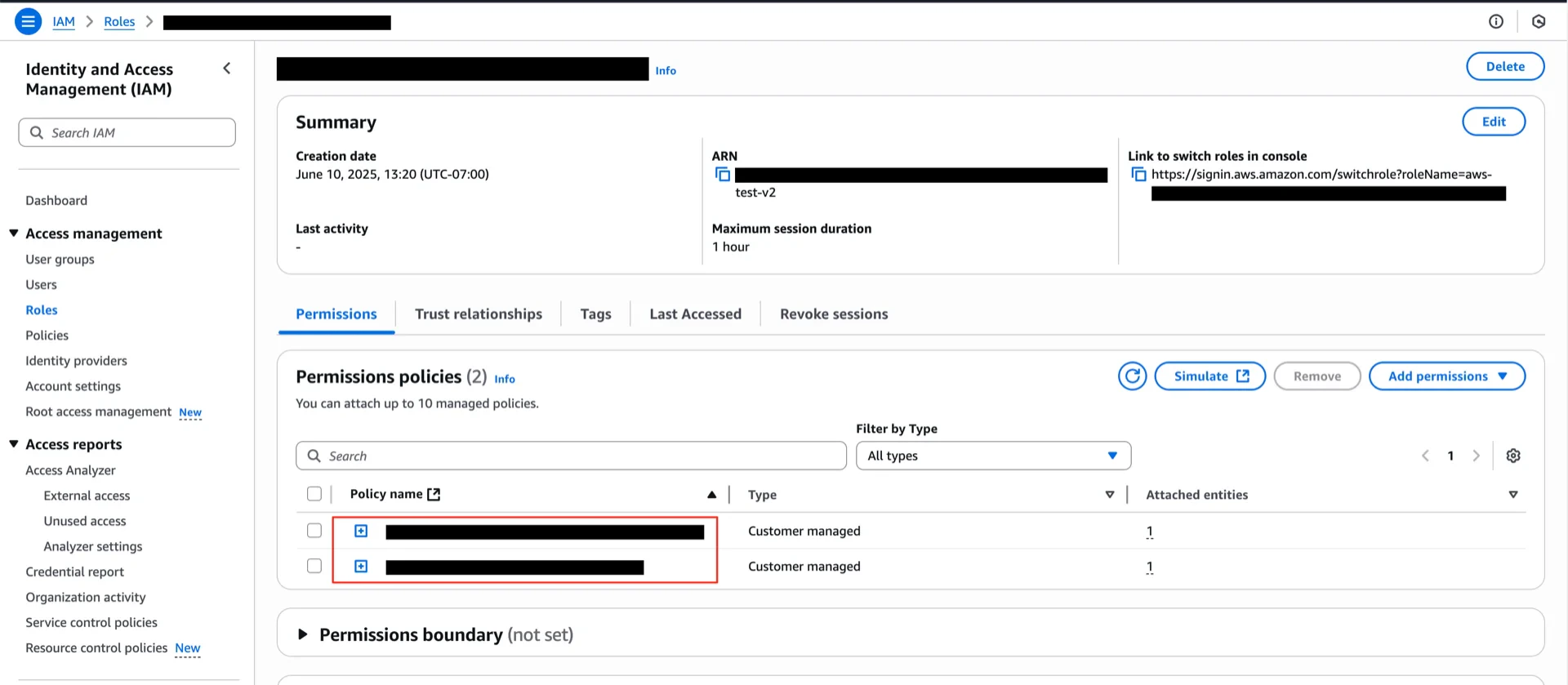Click the search magnifier in Search IAM

click(x=36, y=132)
